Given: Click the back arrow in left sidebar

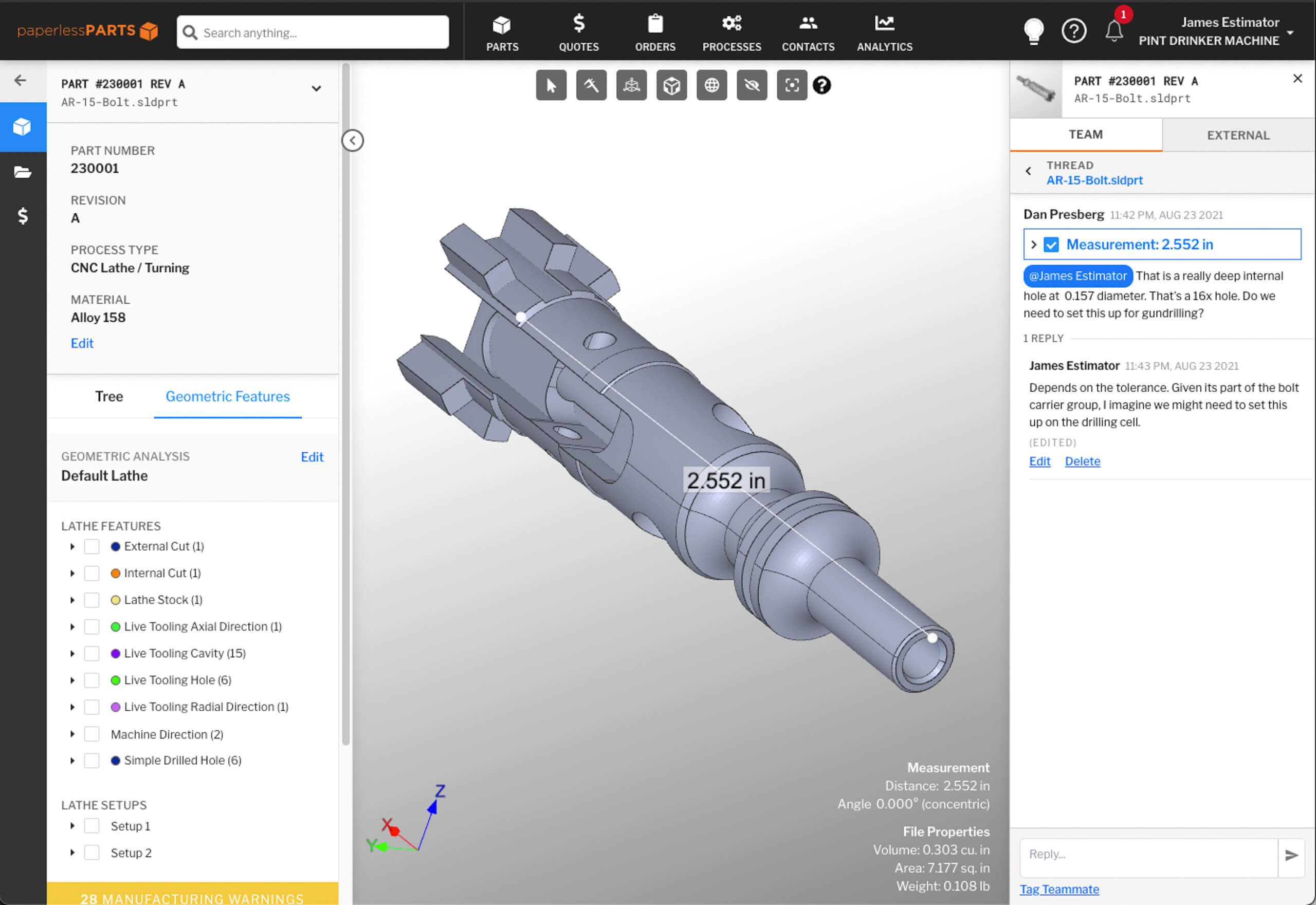Looking at the screenshot, I should [x=21, y=81].
